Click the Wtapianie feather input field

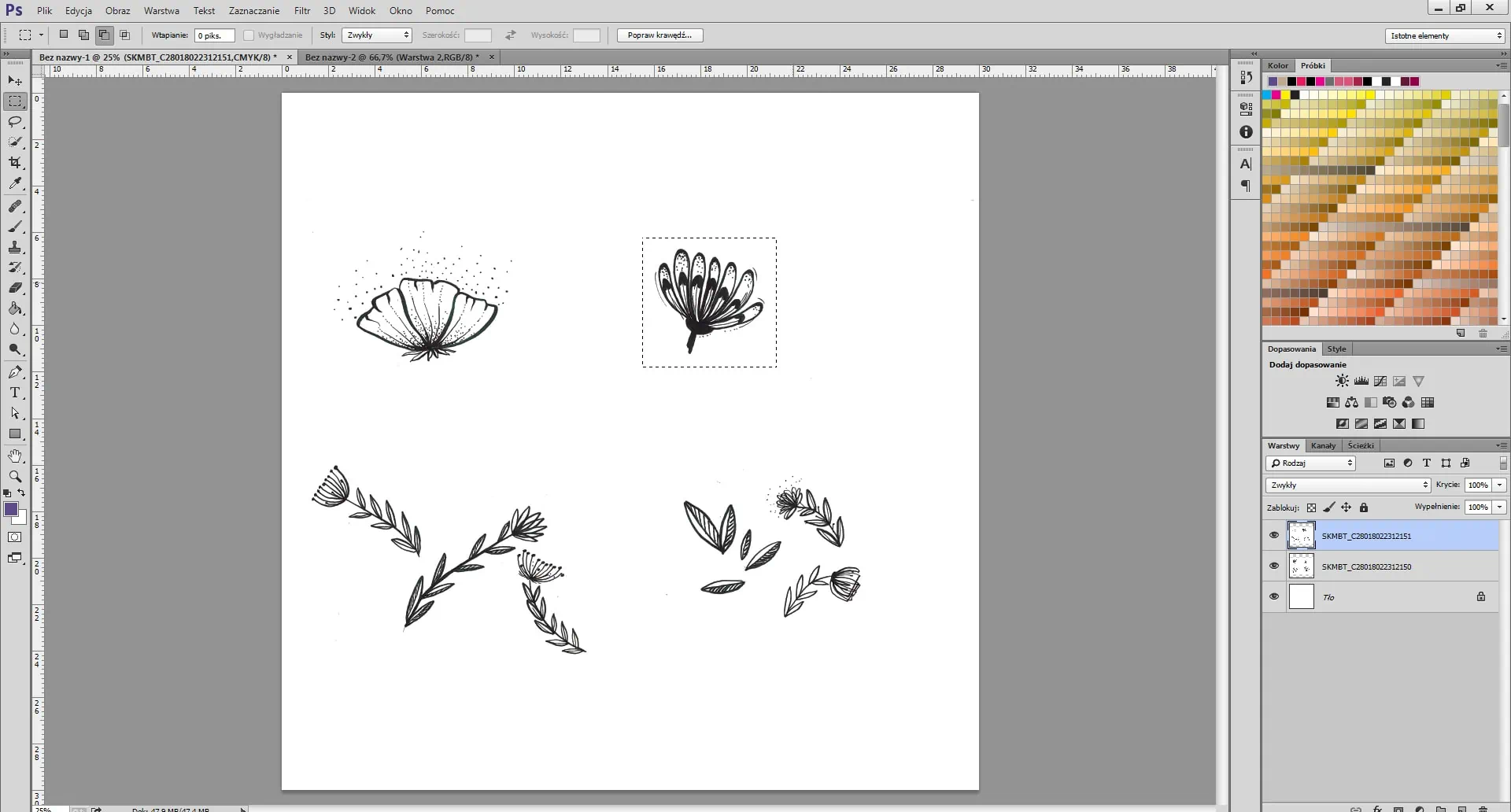pyautogui.click(x=214, y=35)
